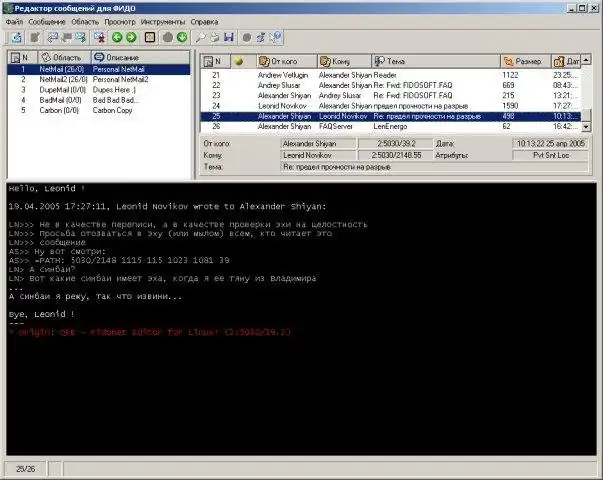Screen dimensions: 603x480
Task: Select message 25 addressed to Leonid Novikov
Action: (x=391, y=116)
